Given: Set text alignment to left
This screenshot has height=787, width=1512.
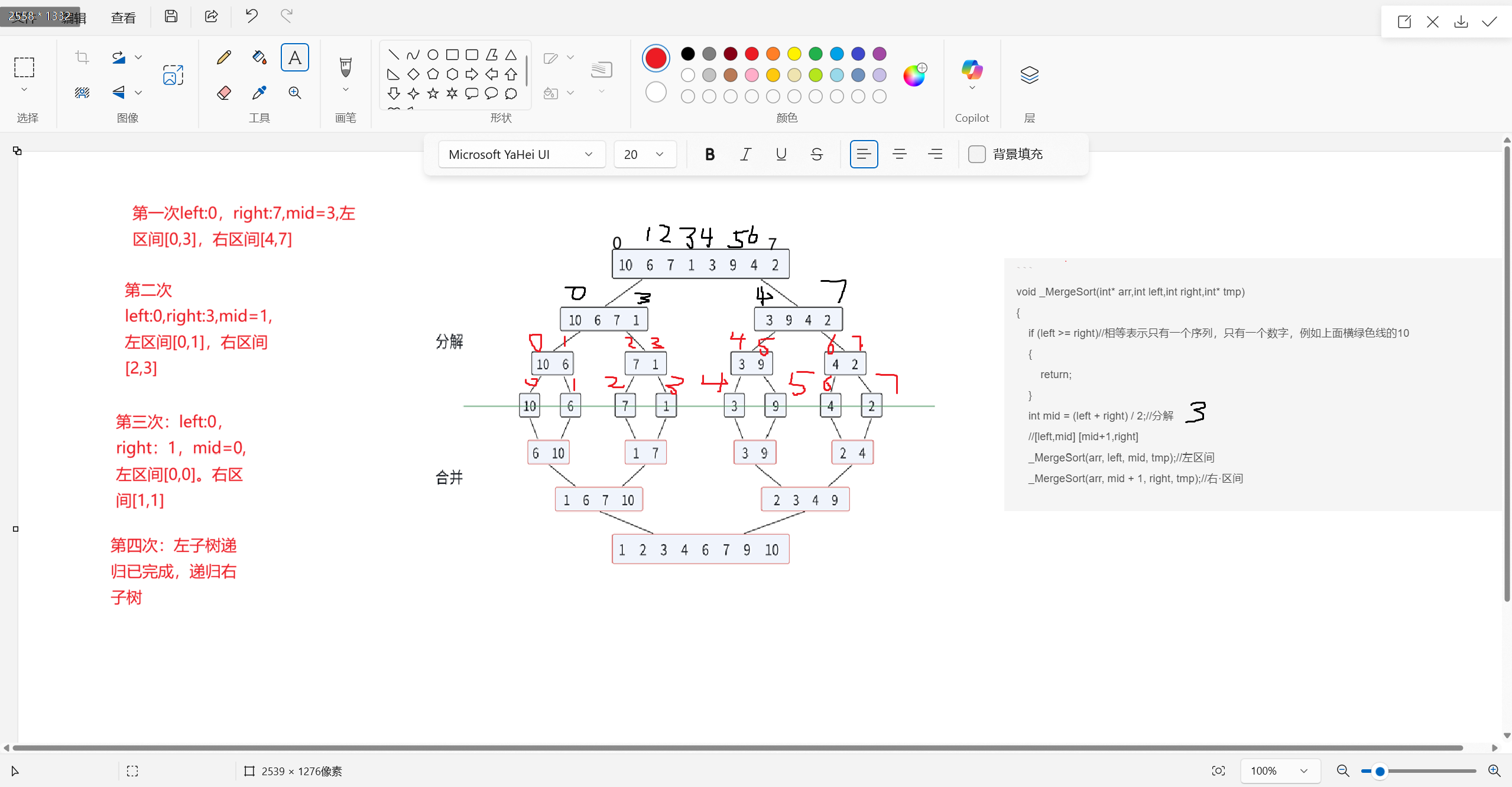Looking at the screenshot, I should click(x=864, y=154).
